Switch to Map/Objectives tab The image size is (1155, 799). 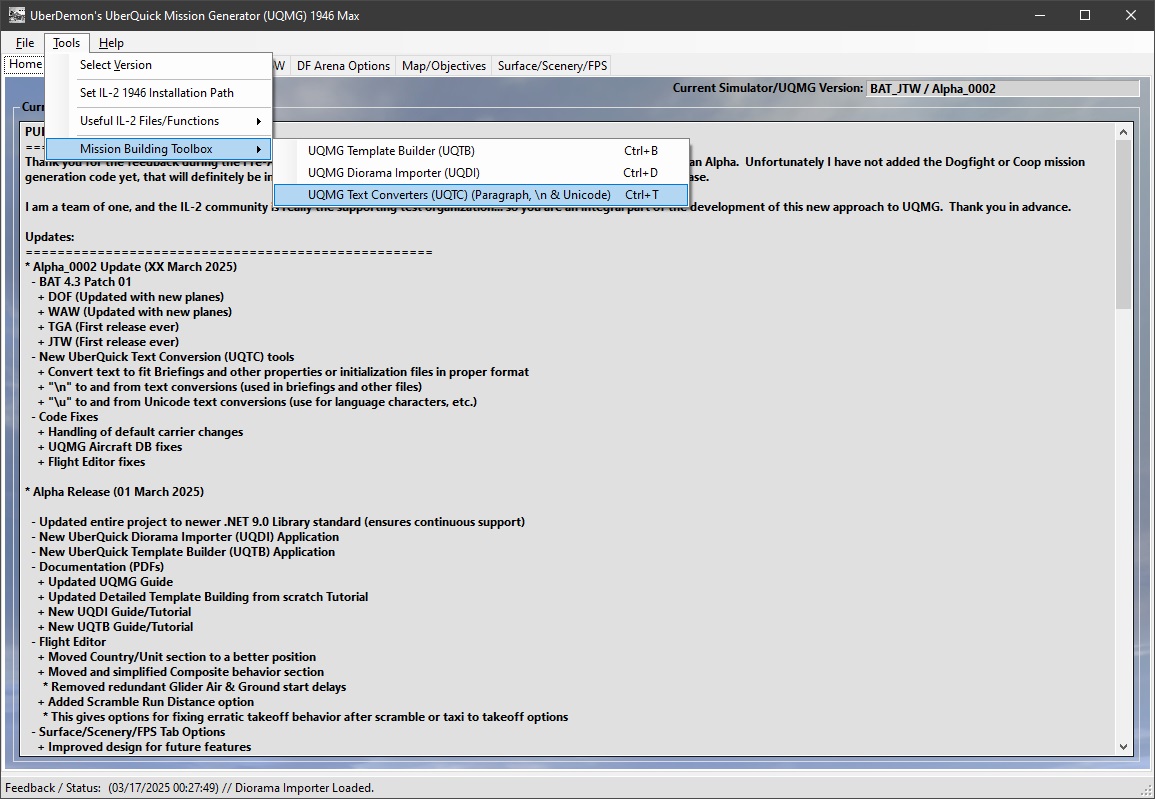[444, 66]
